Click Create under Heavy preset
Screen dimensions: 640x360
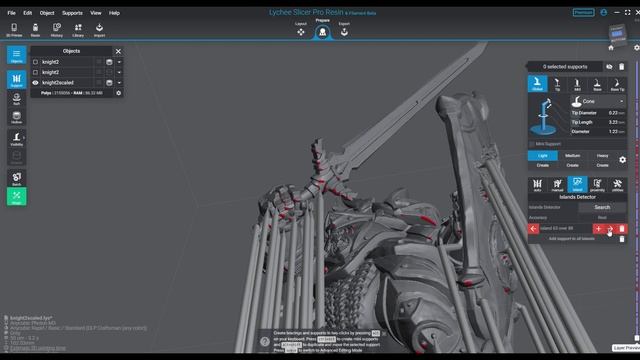tap(602, 165)
